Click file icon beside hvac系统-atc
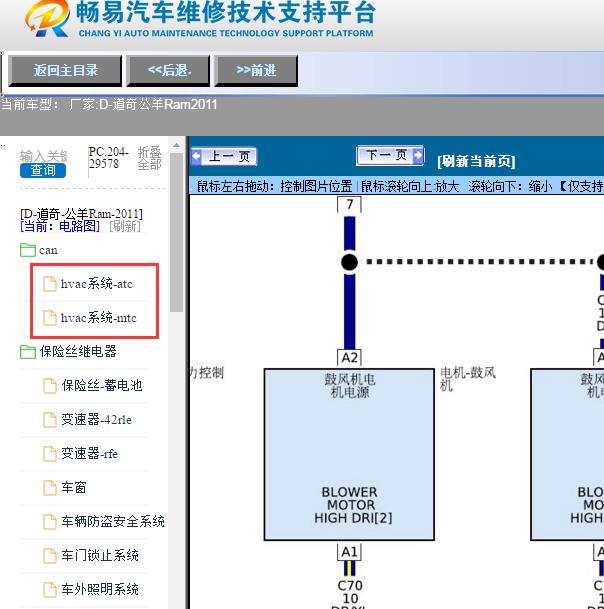Image resolution: width=604 pixels, height=609 pixels. (49, 284)
